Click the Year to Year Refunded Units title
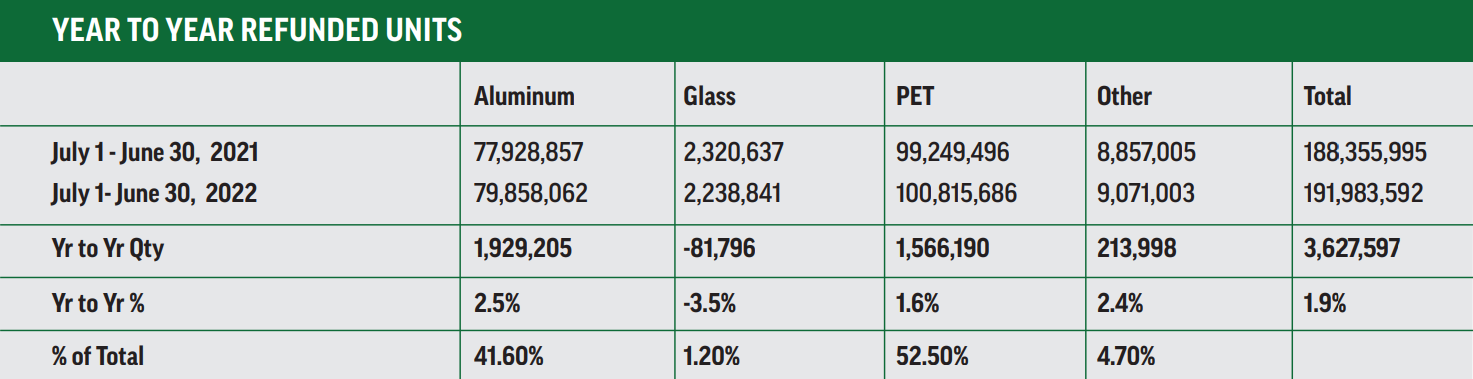Screen dimensions: 1473x379 point(257,30)
